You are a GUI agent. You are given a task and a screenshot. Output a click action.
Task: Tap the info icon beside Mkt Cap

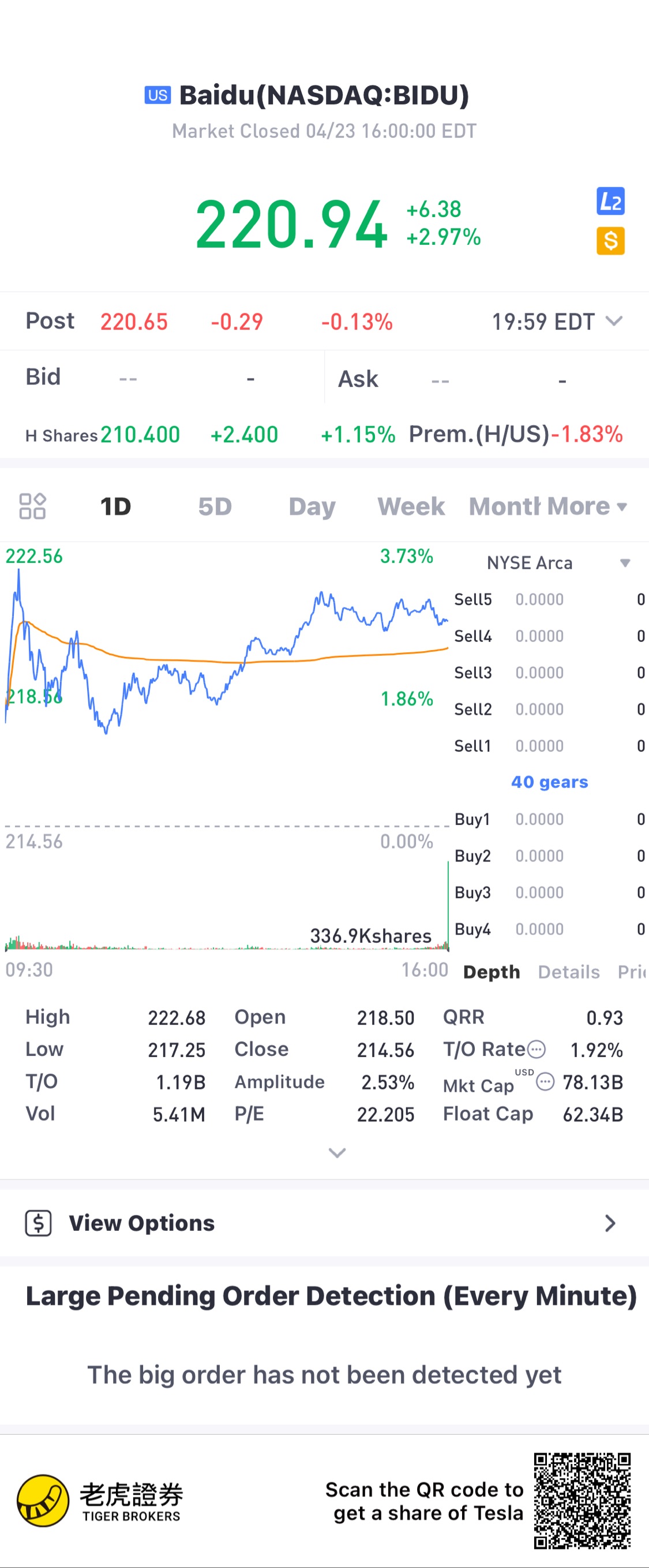tap(545, 1082)
